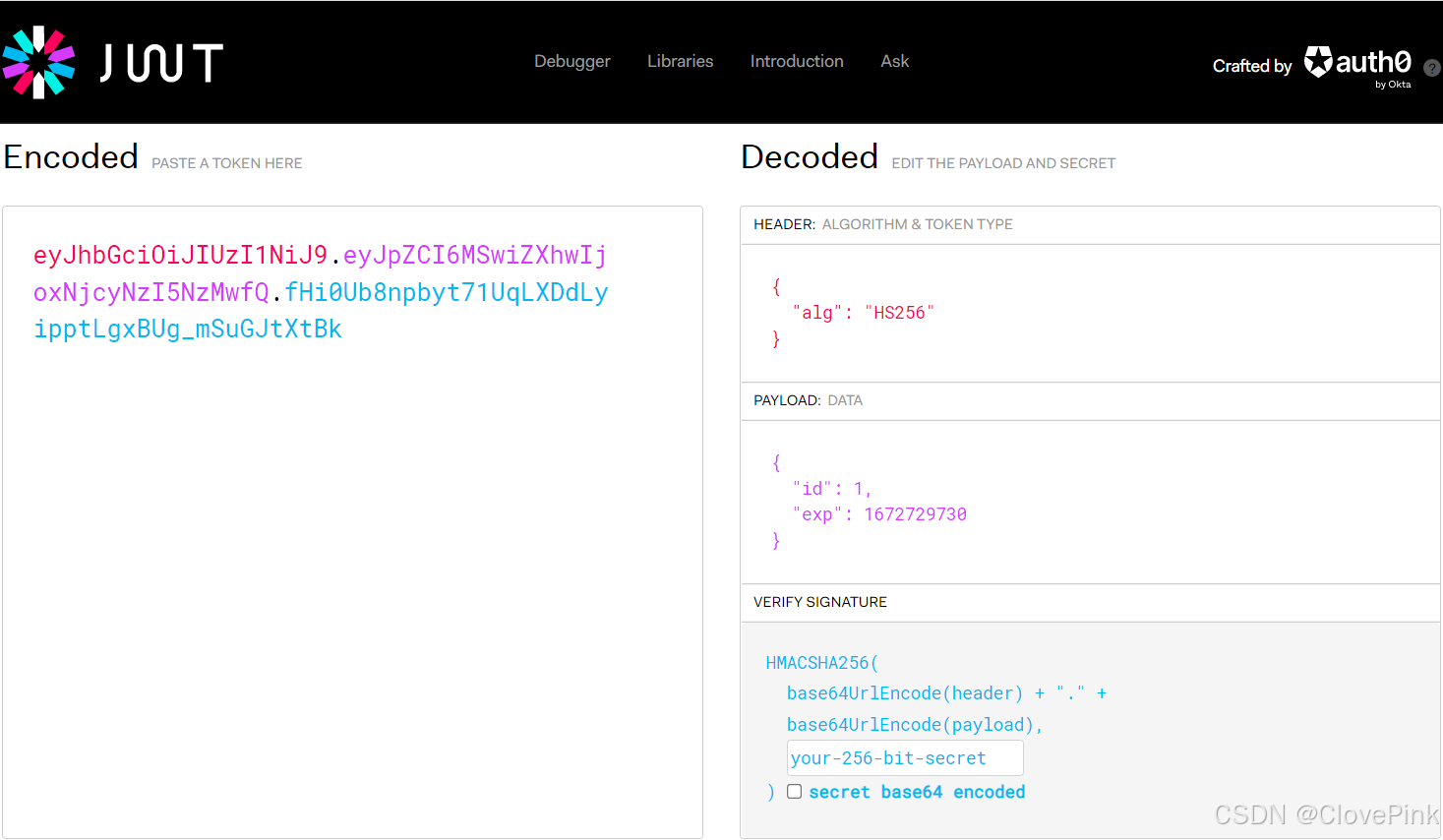Click 'EDIT THE PAYLOAD AND SECRET' hint
The image size is (1443, 840).
[x=1003, y=163]
